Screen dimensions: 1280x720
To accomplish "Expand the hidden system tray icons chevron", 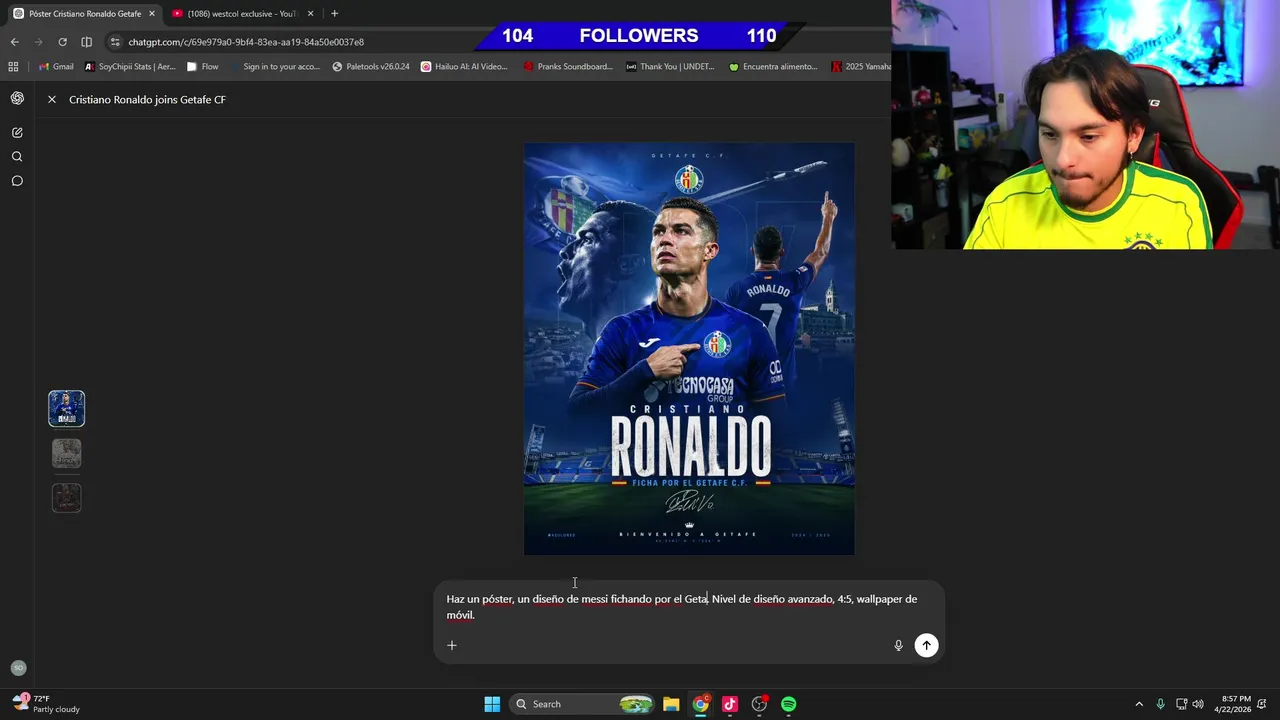I will pyautogui.click(x=1138, y=704).
